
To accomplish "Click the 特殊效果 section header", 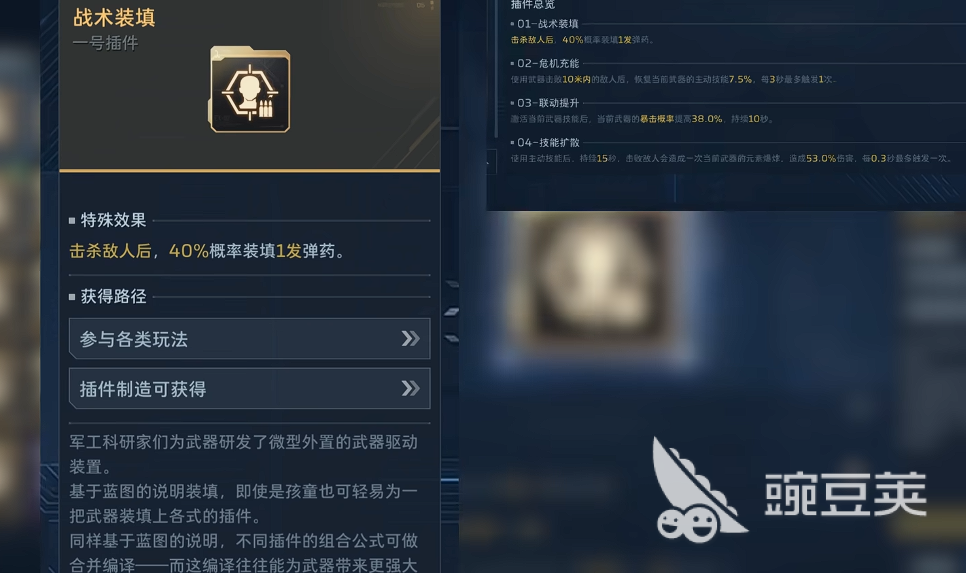I will point(113,220).
